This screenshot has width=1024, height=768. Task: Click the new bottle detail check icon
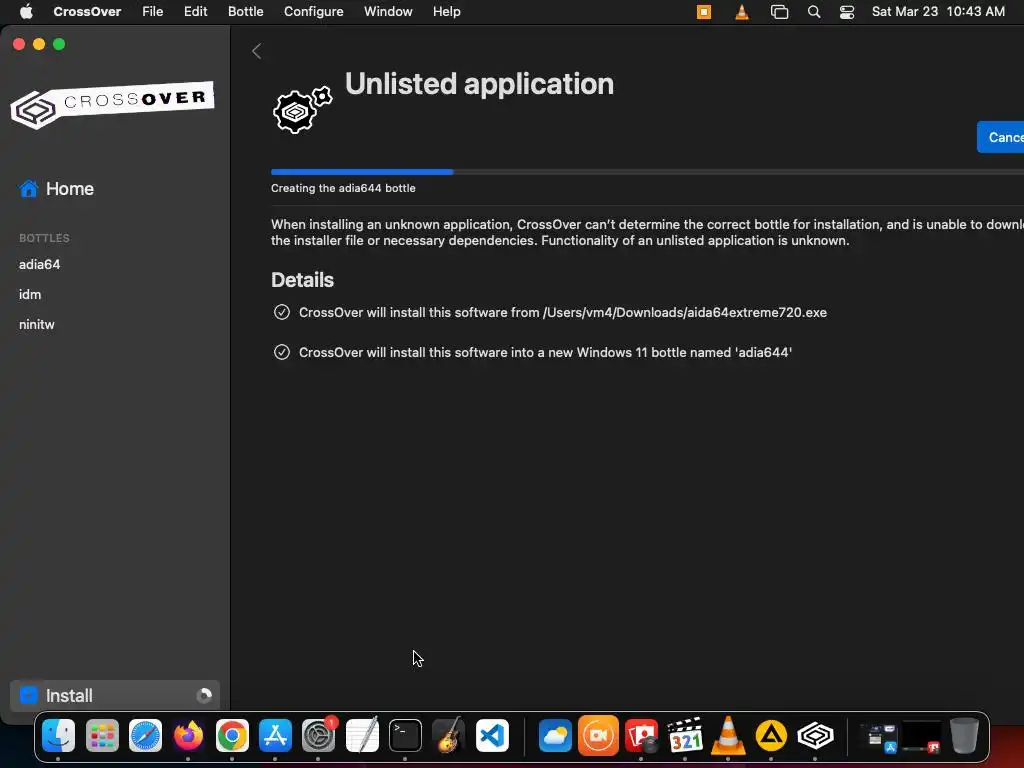pyautogui.click(x=281, y=352)
